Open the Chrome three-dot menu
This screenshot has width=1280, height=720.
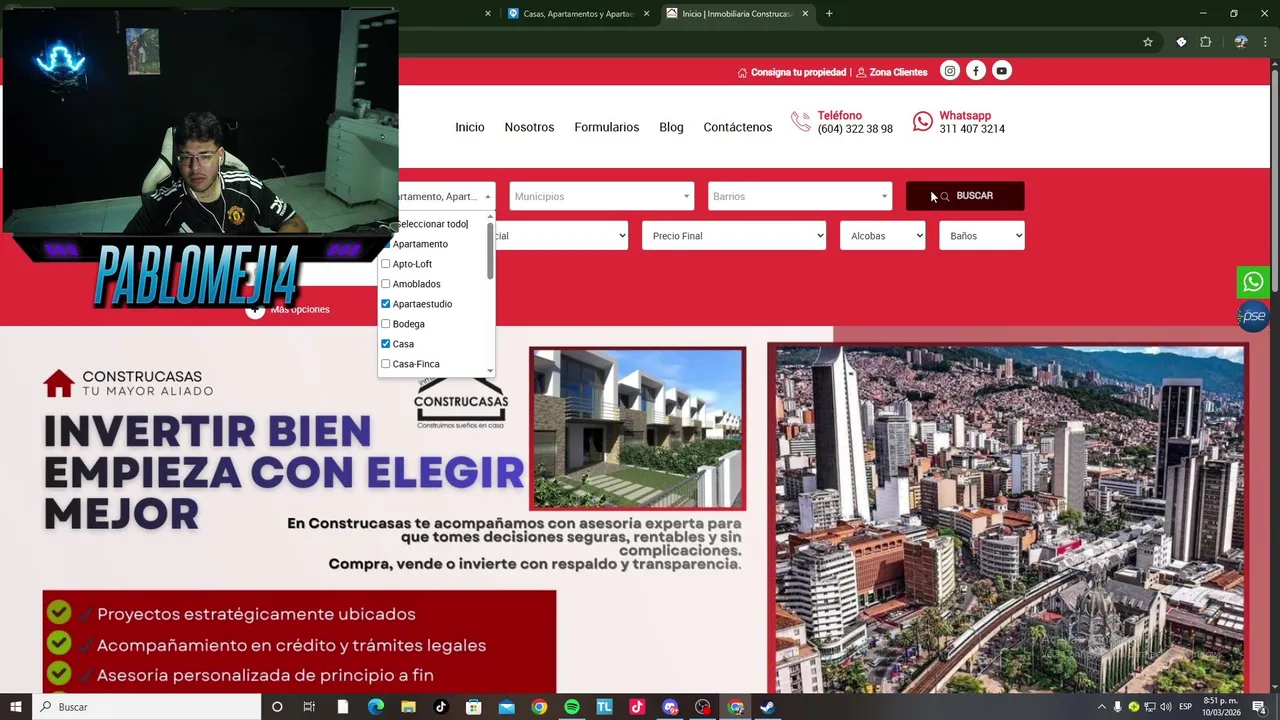[x=1267, y=42]
